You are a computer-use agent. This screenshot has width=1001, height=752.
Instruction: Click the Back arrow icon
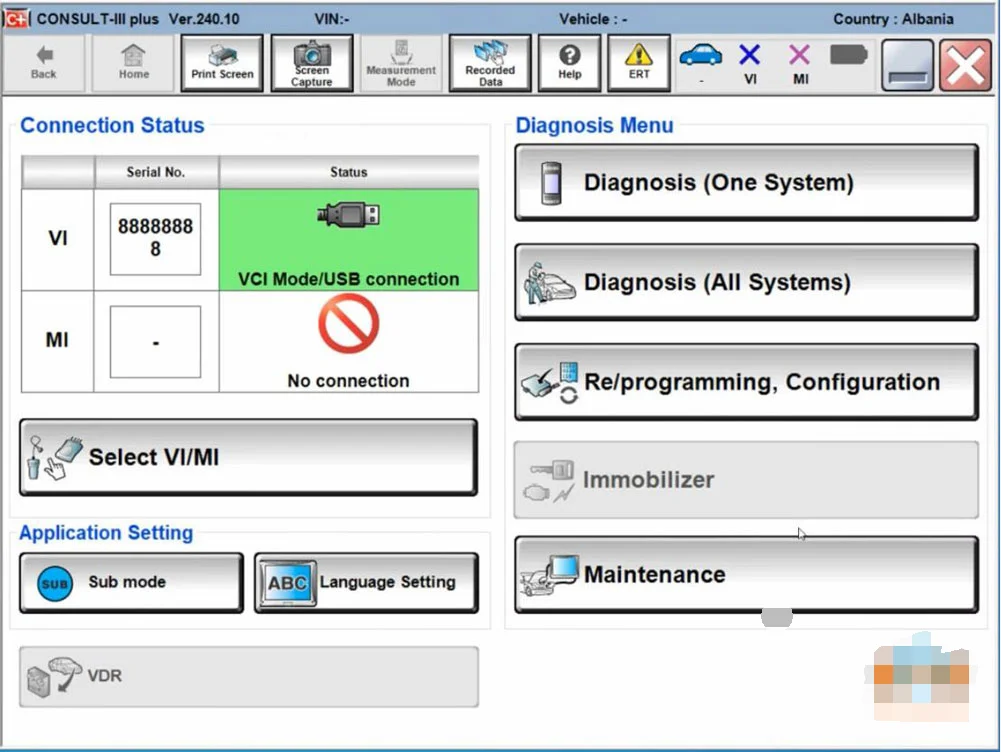44,62
